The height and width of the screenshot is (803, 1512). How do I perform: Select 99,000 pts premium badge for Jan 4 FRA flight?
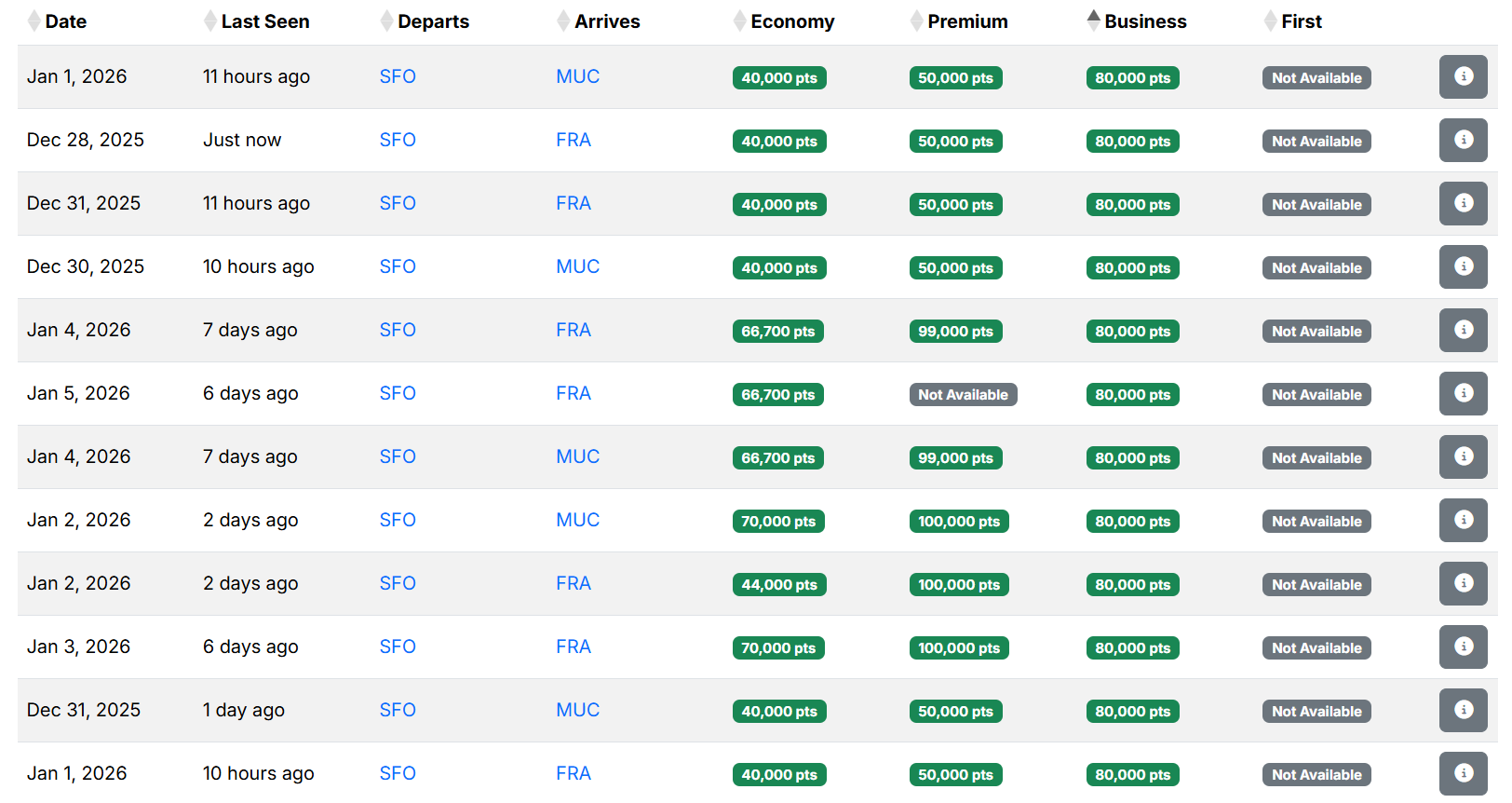tap(955, 332)
